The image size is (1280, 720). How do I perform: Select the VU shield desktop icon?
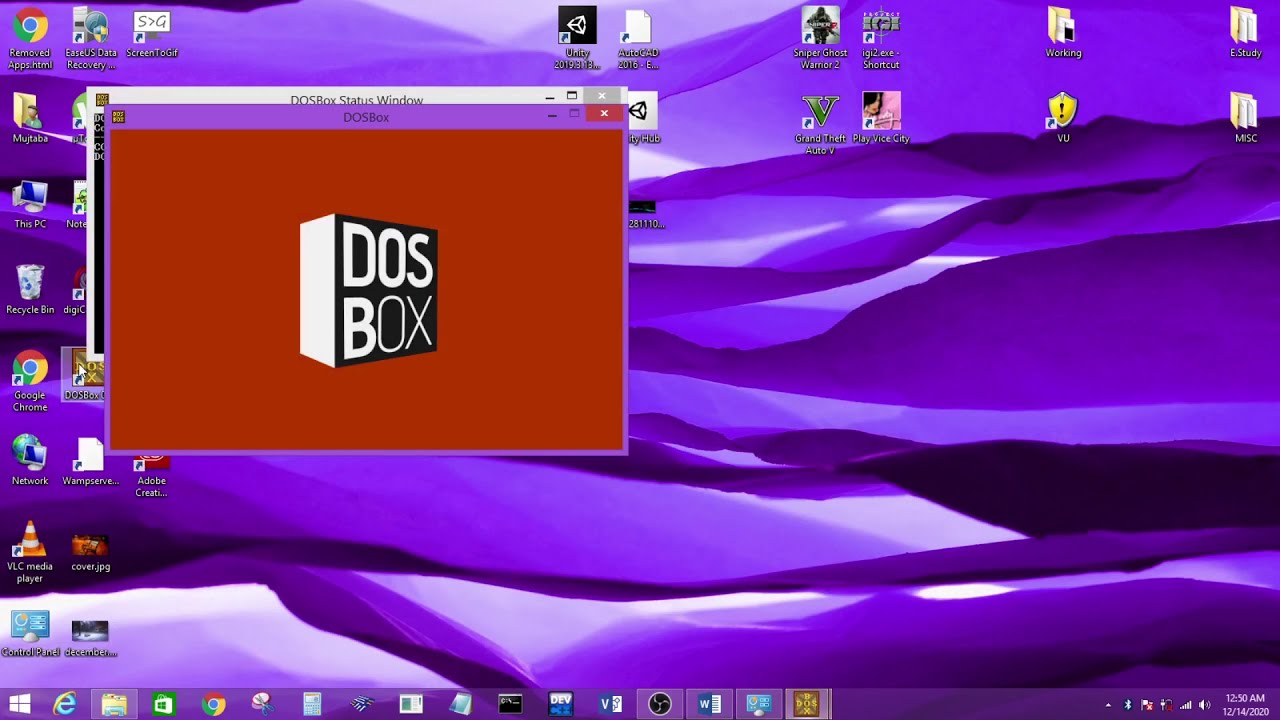pos(1063,118)
